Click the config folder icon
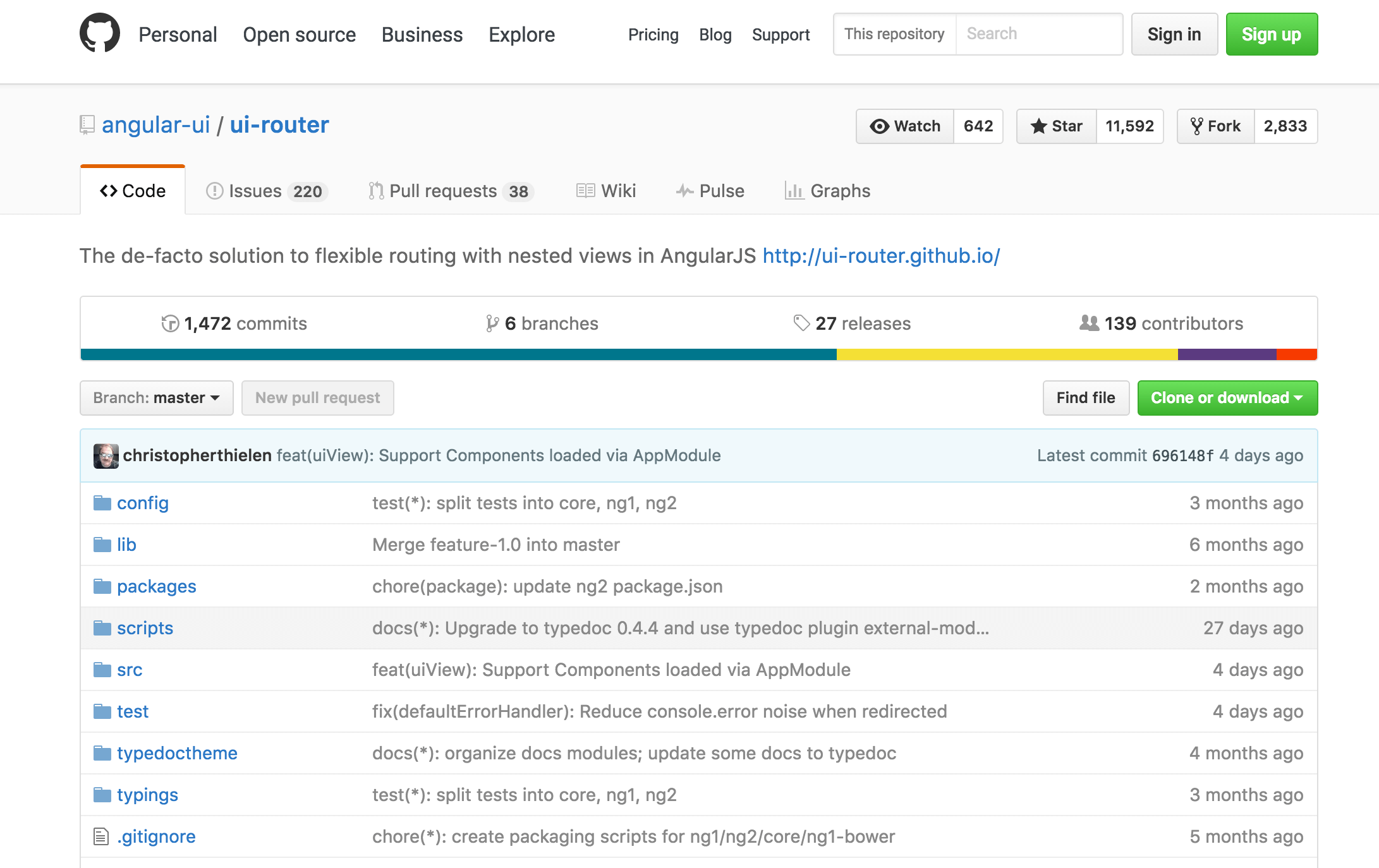This screenshot has width=1379, height=868. (102, 503)
